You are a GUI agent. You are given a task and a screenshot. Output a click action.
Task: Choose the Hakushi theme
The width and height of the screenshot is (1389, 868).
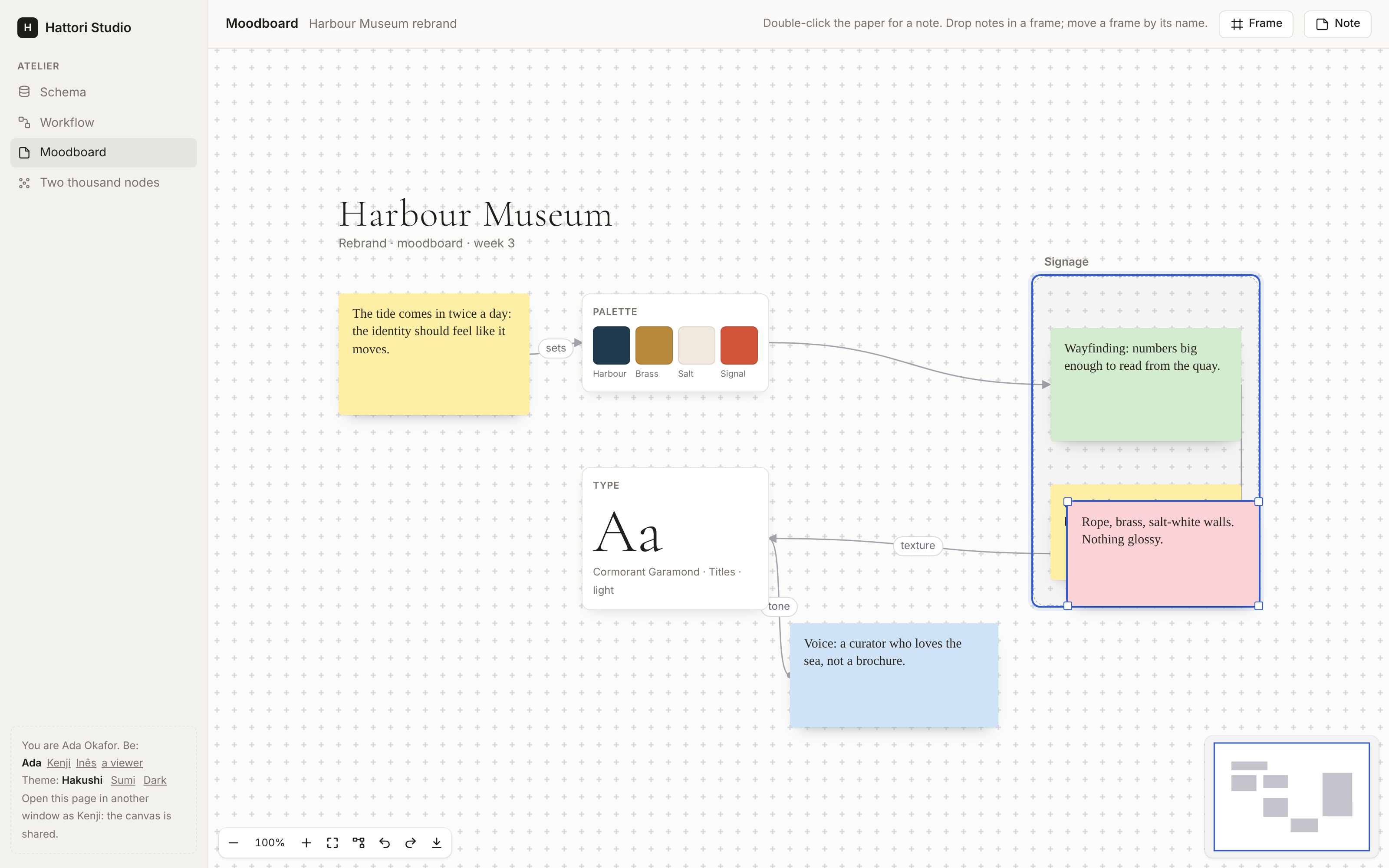[x=82, y=780]
